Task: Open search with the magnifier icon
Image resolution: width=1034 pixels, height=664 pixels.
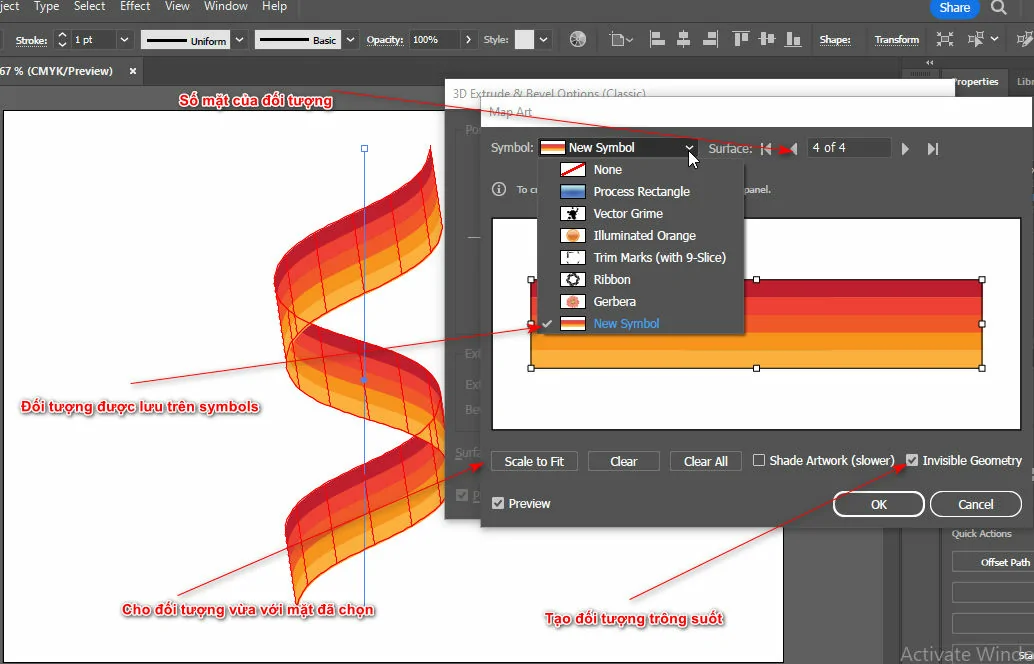Action: (x=998, y=8)
